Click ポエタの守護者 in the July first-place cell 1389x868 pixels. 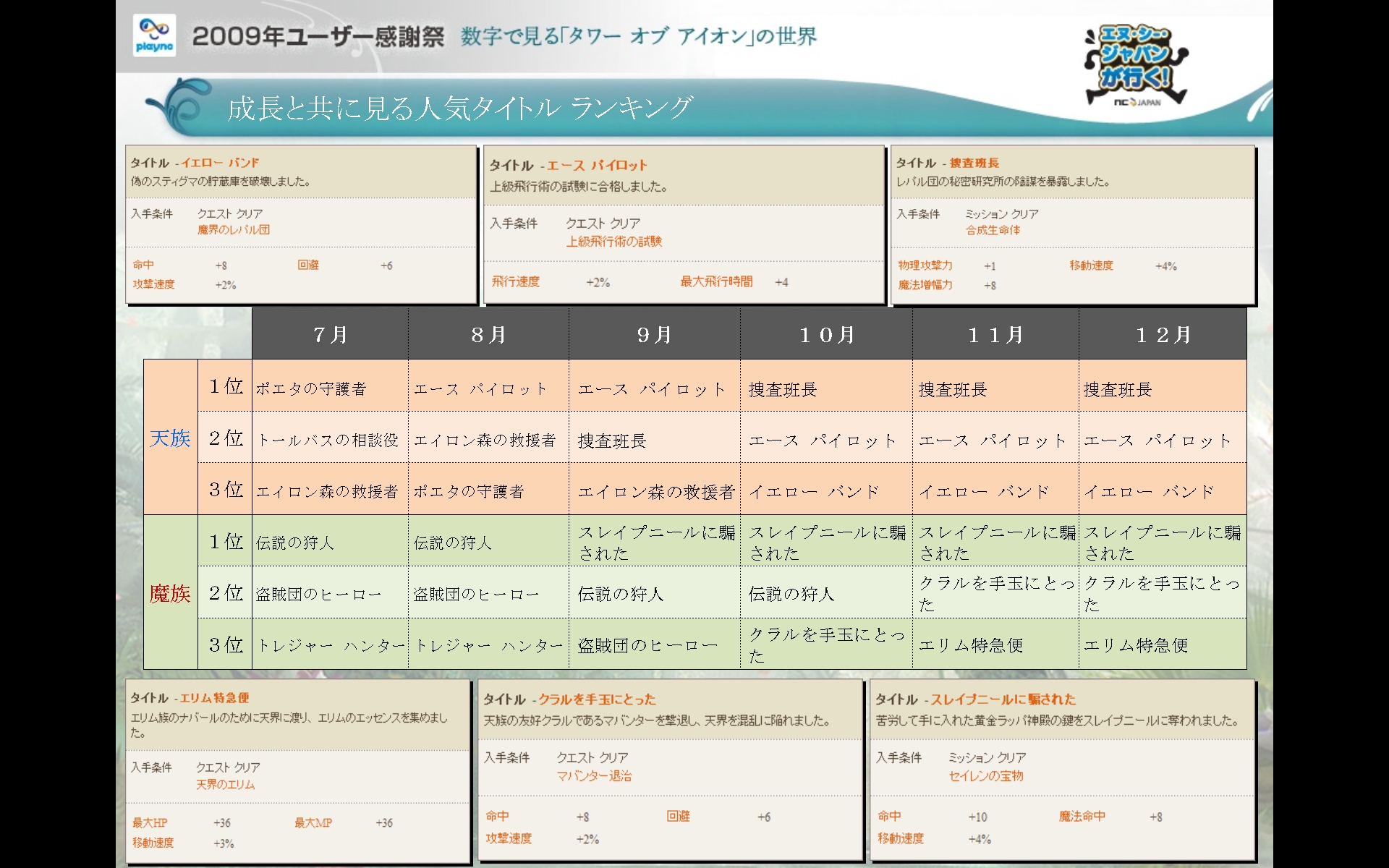[311, 389]
